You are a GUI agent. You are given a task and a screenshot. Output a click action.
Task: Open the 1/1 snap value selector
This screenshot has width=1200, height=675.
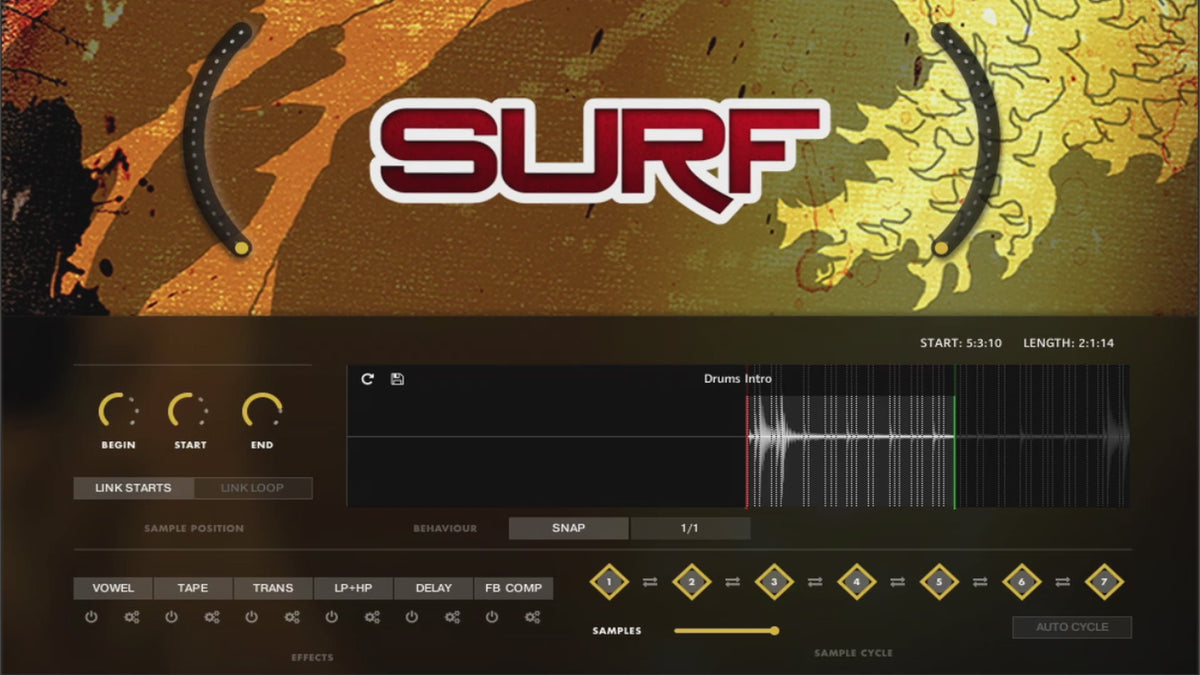tap(690, 528)
